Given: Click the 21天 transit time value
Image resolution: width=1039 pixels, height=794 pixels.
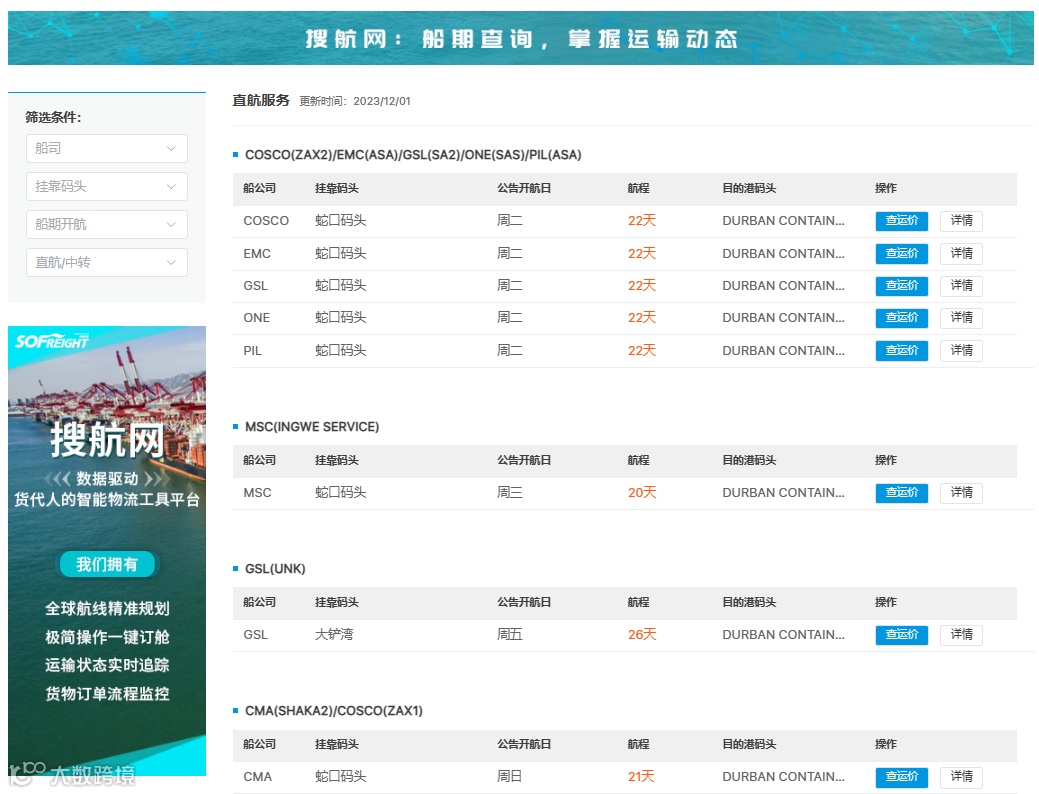Looking at the screenshot, I should pyautogui.click(x=641, y=777).
